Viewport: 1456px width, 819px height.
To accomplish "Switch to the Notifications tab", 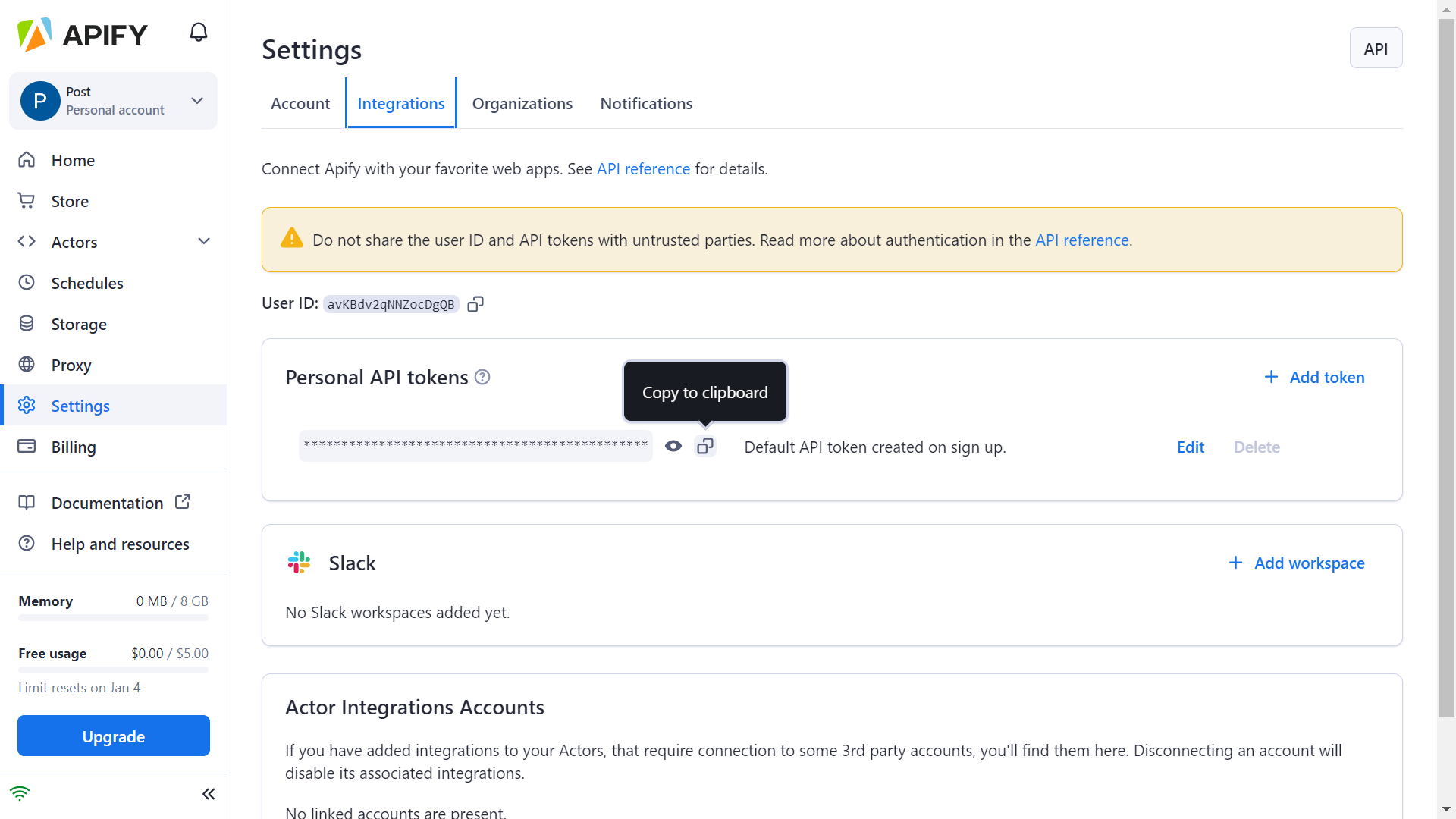I will 646,104.
